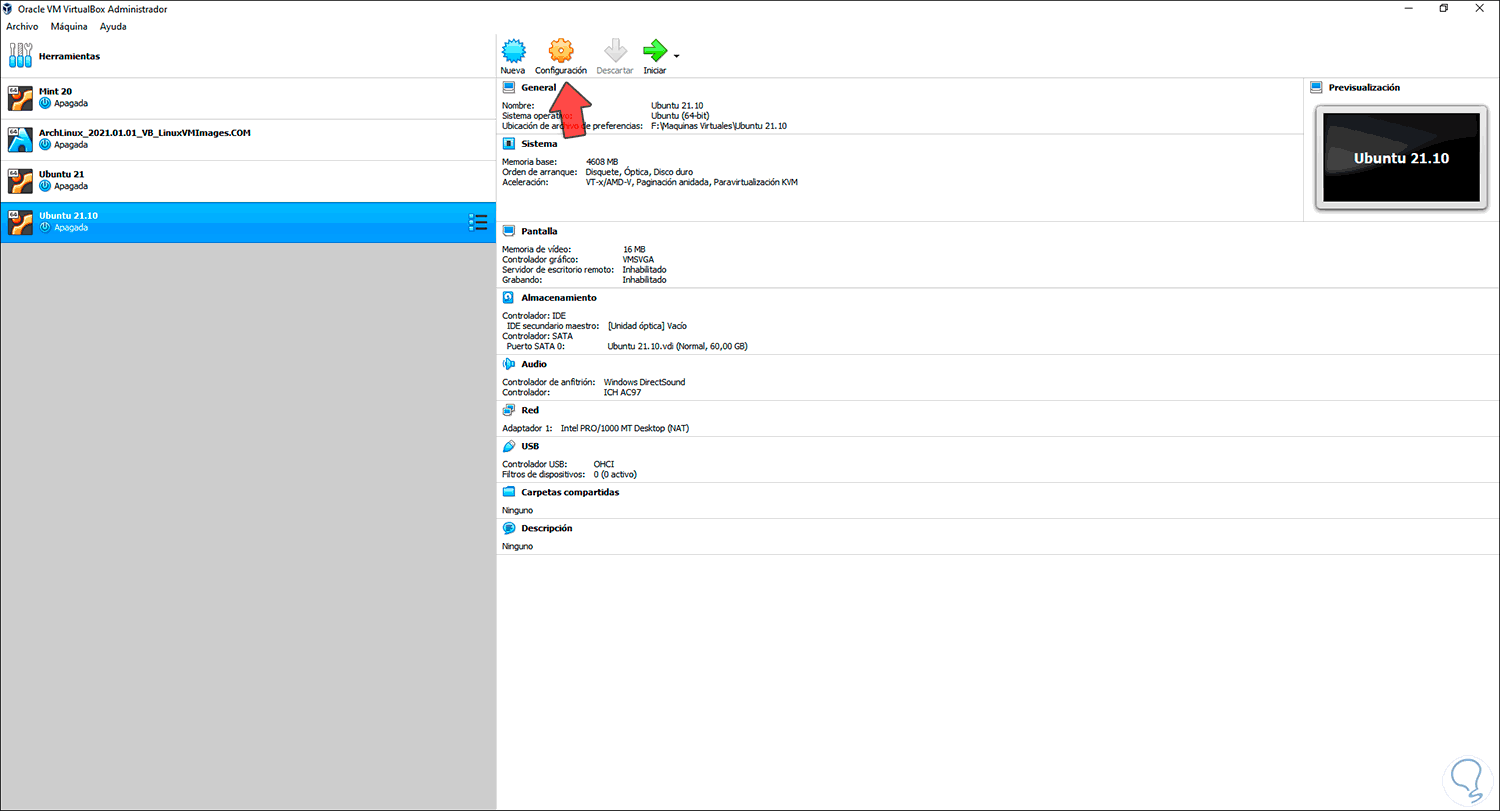Image resolution: width=1500 pixels, height=811 pixels.
Task: Click the Carpetas compartidas folder icon
Action: click(x=508, y=492)
